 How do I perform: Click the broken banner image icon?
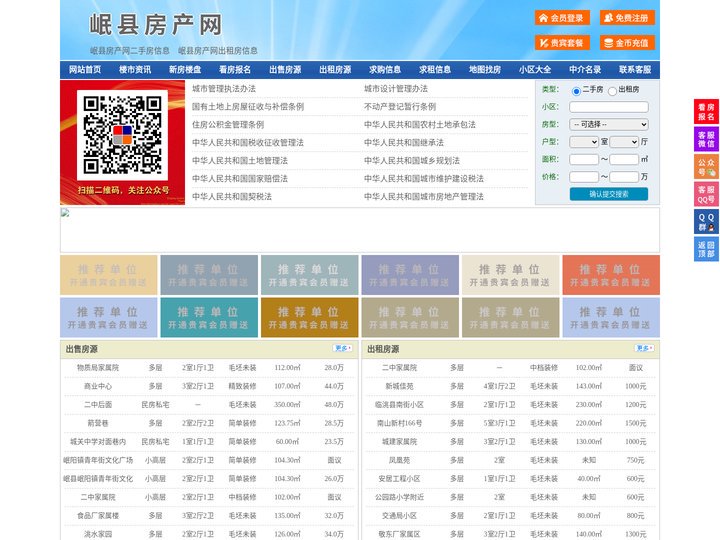click(x=65, y=213)
